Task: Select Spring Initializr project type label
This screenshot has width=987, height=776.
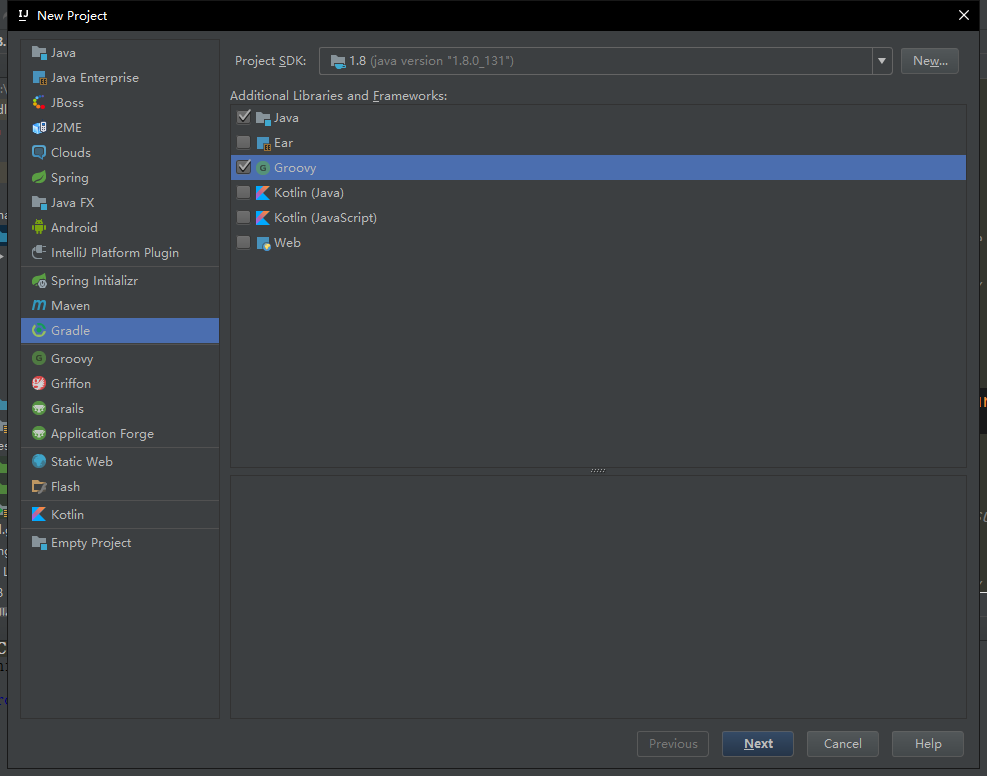Action: click(94, 281)
